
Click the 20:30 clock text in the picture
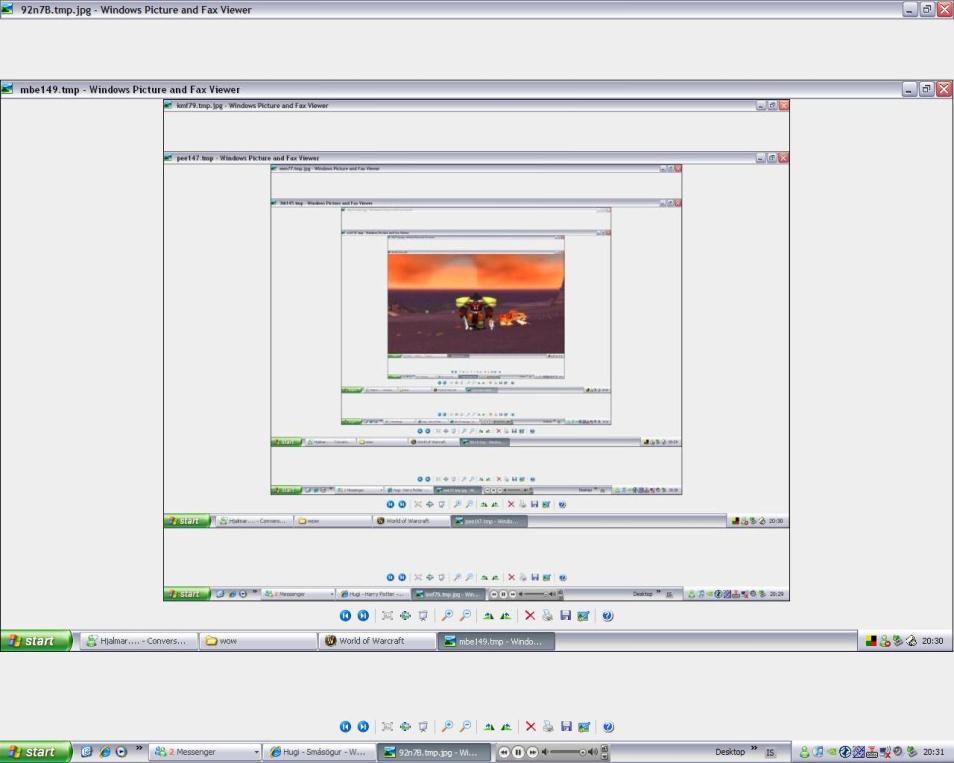[x=932, y=641]
